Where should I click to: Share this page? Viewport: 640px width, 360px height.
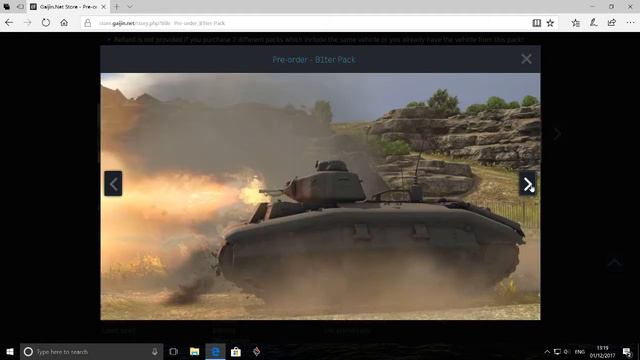(611, 23)
